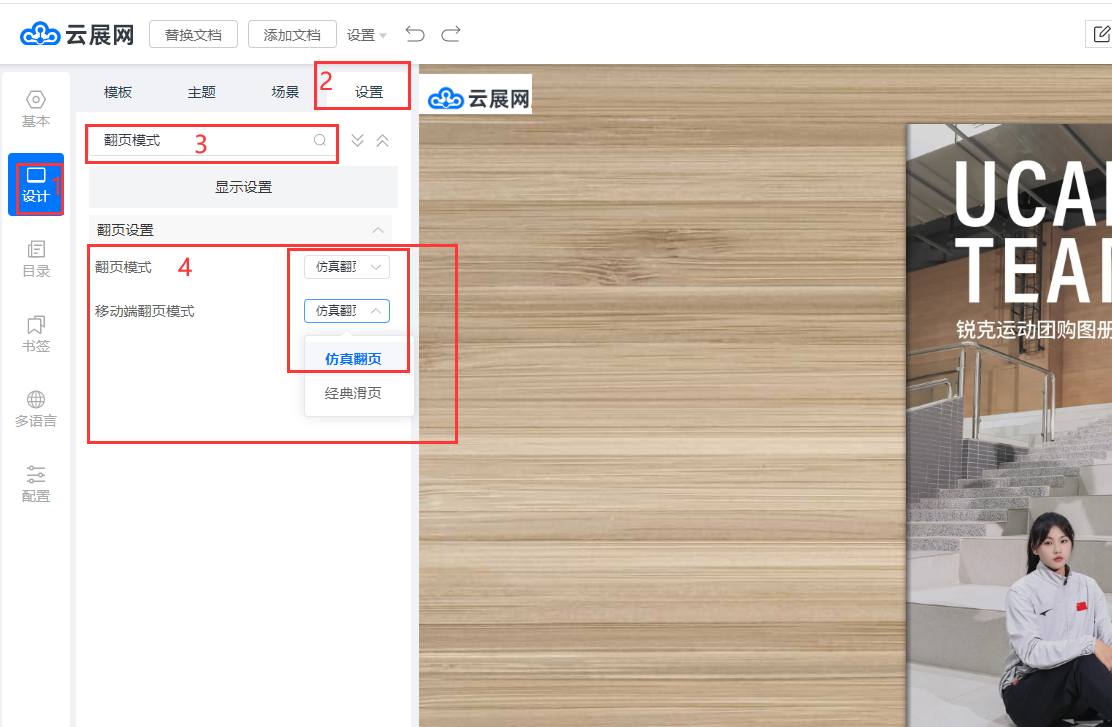Open the 目录 sidebar panel
The image size is (1112, 727).
pos(36,259)
